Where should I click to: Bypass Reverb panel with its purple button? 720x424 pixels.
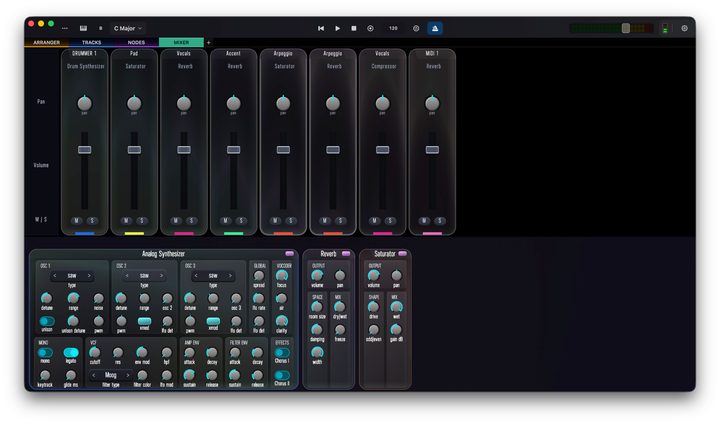pyautogui.click(x=346, y=254)
